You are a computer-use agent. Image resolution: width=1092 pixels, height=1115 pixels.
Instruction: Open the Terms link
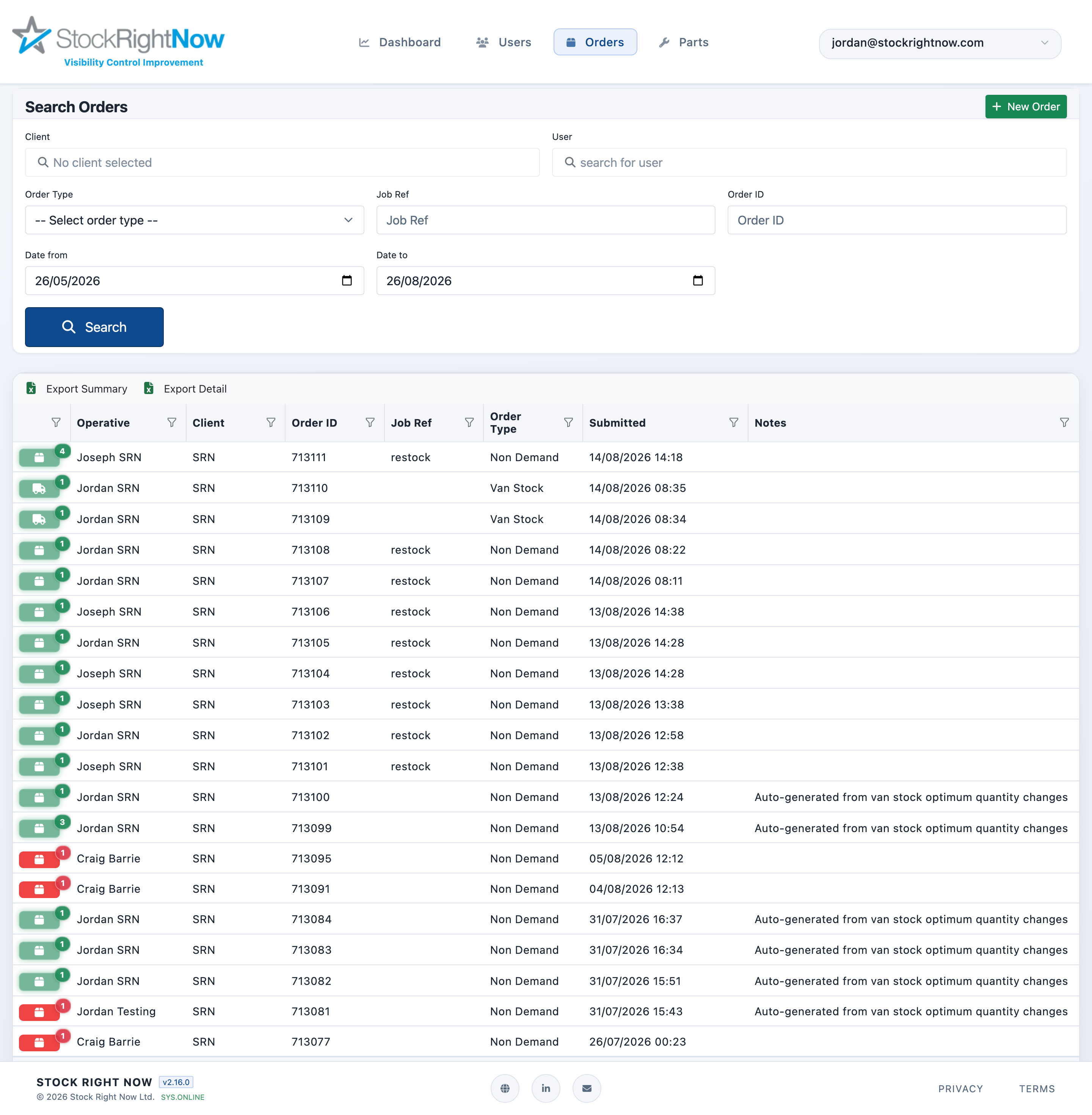[1037, 1089]
